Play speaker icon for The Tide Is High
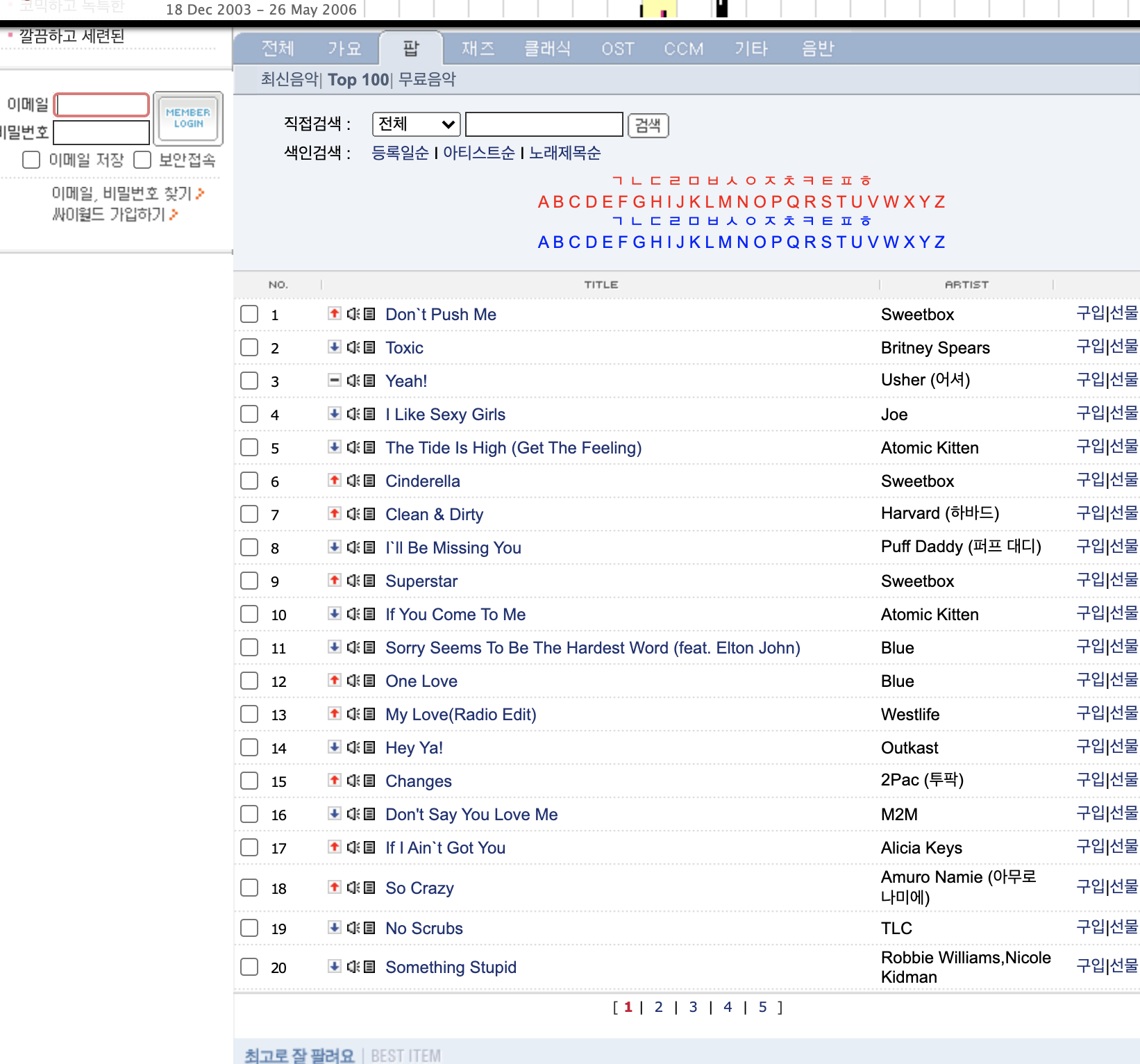1140x1064 pixels. (x=353, y=447)
